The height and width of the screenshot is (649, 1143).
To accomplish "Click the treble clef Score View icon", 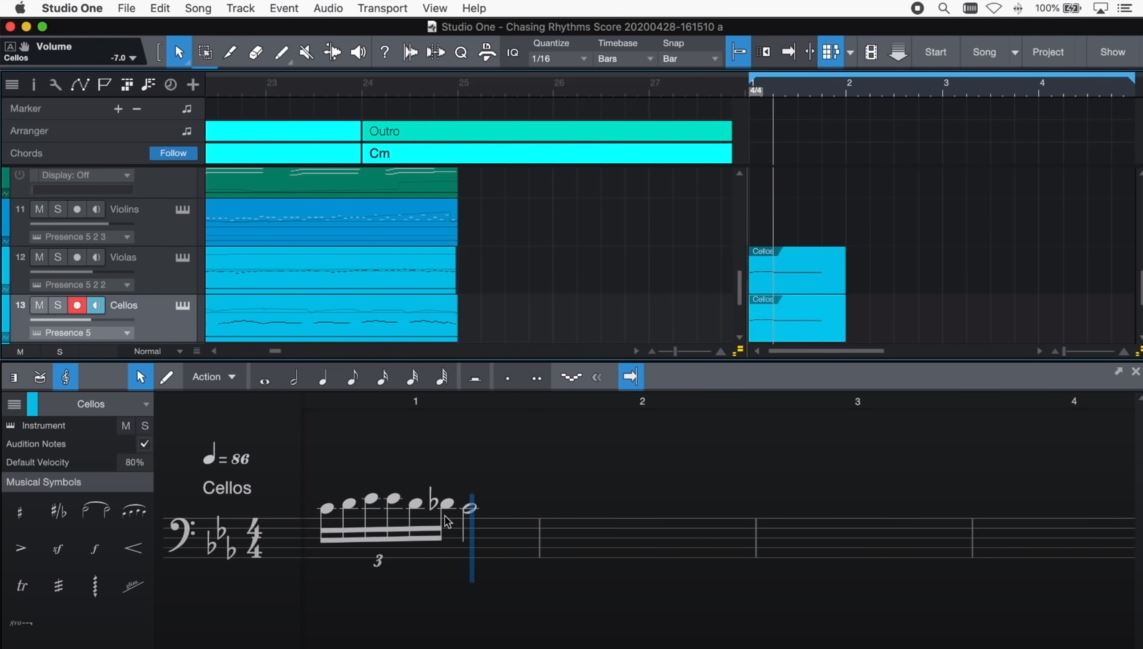I will [x=66, y=377].
